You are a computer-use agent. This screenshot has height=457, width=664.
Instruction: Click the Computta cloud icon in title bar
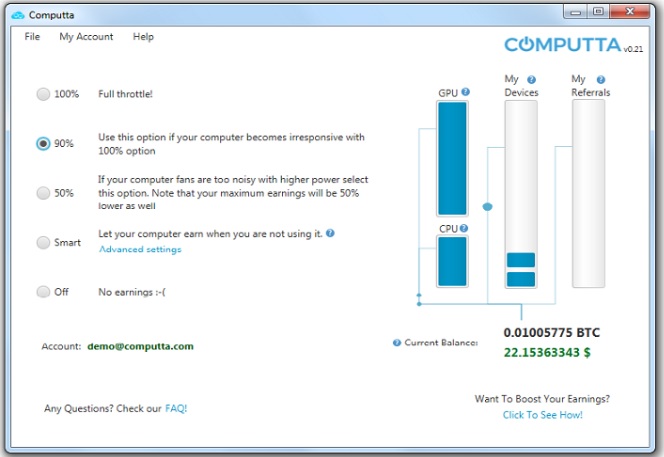18,15
